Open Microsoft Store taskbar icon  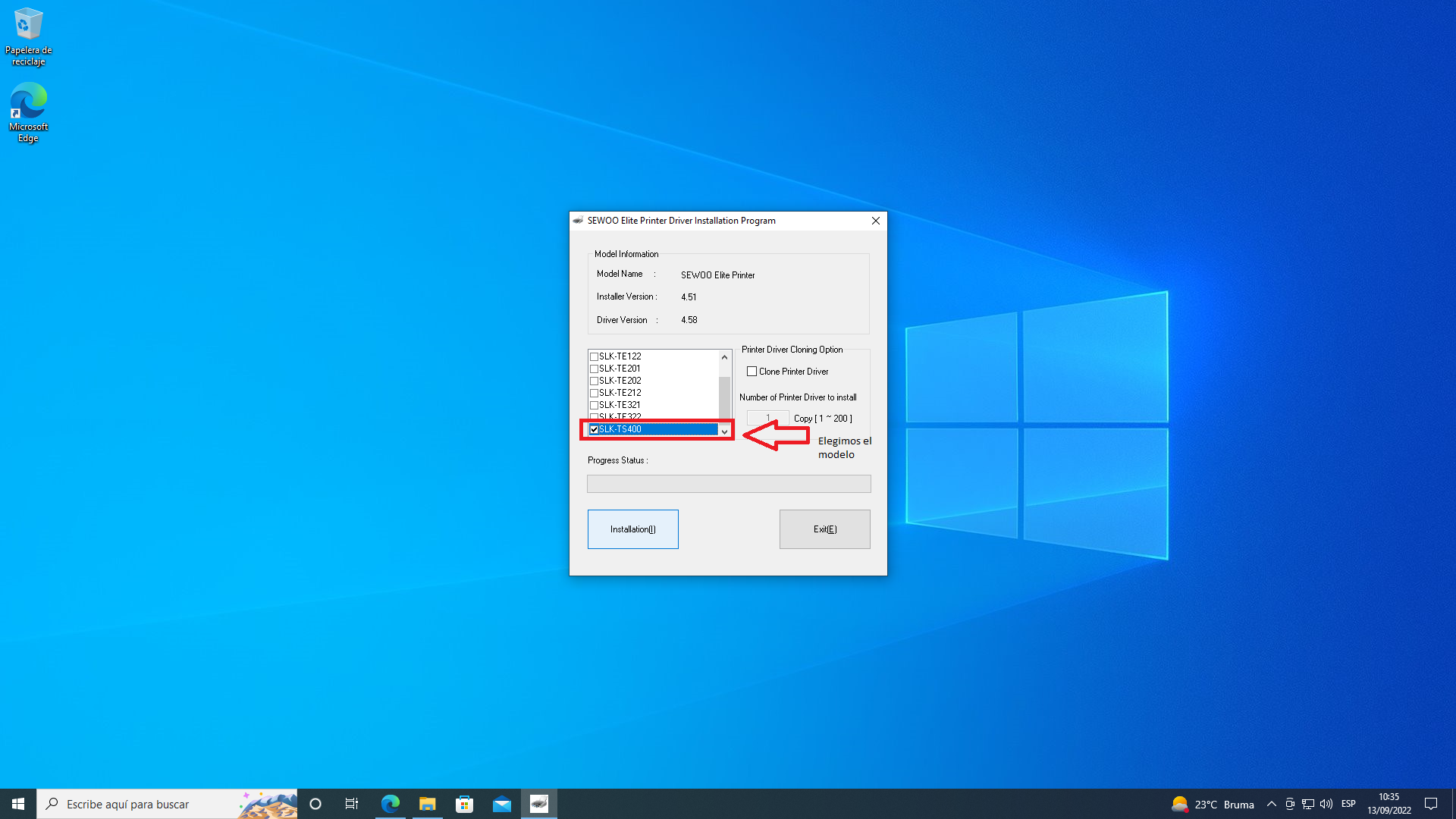(x=464, y=804)
